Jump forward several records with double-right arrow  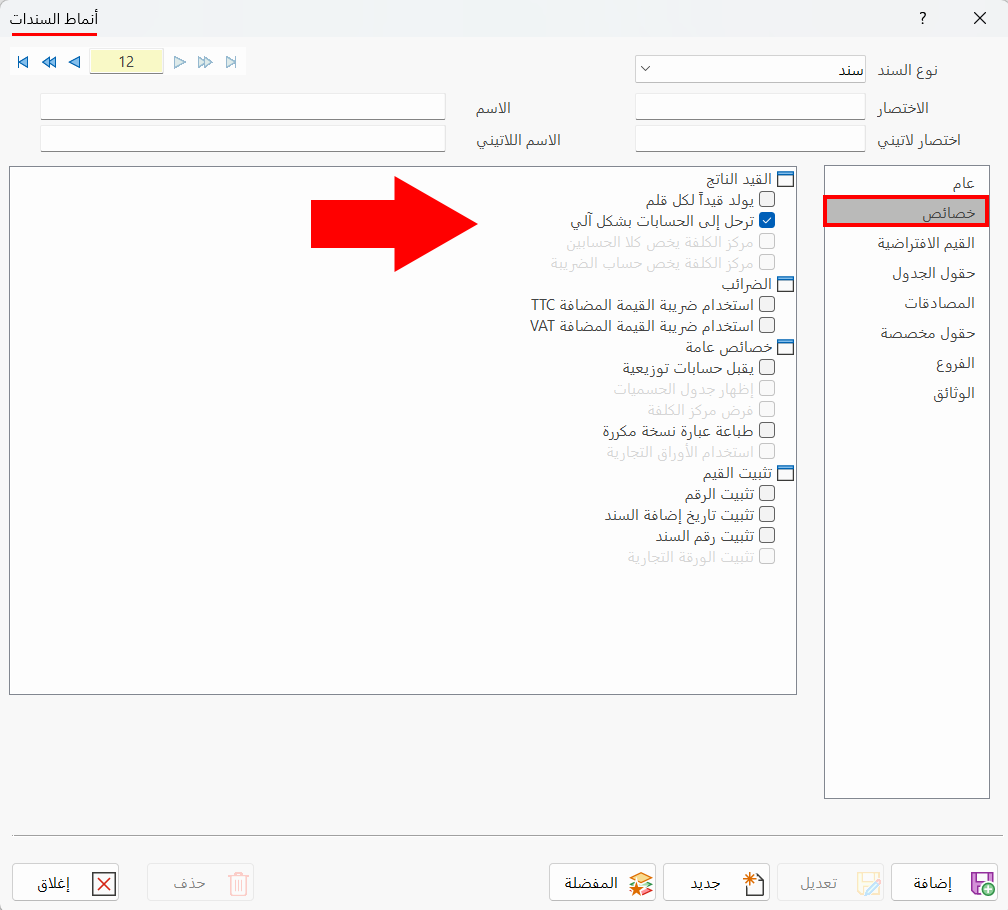(x=205, y=62)
